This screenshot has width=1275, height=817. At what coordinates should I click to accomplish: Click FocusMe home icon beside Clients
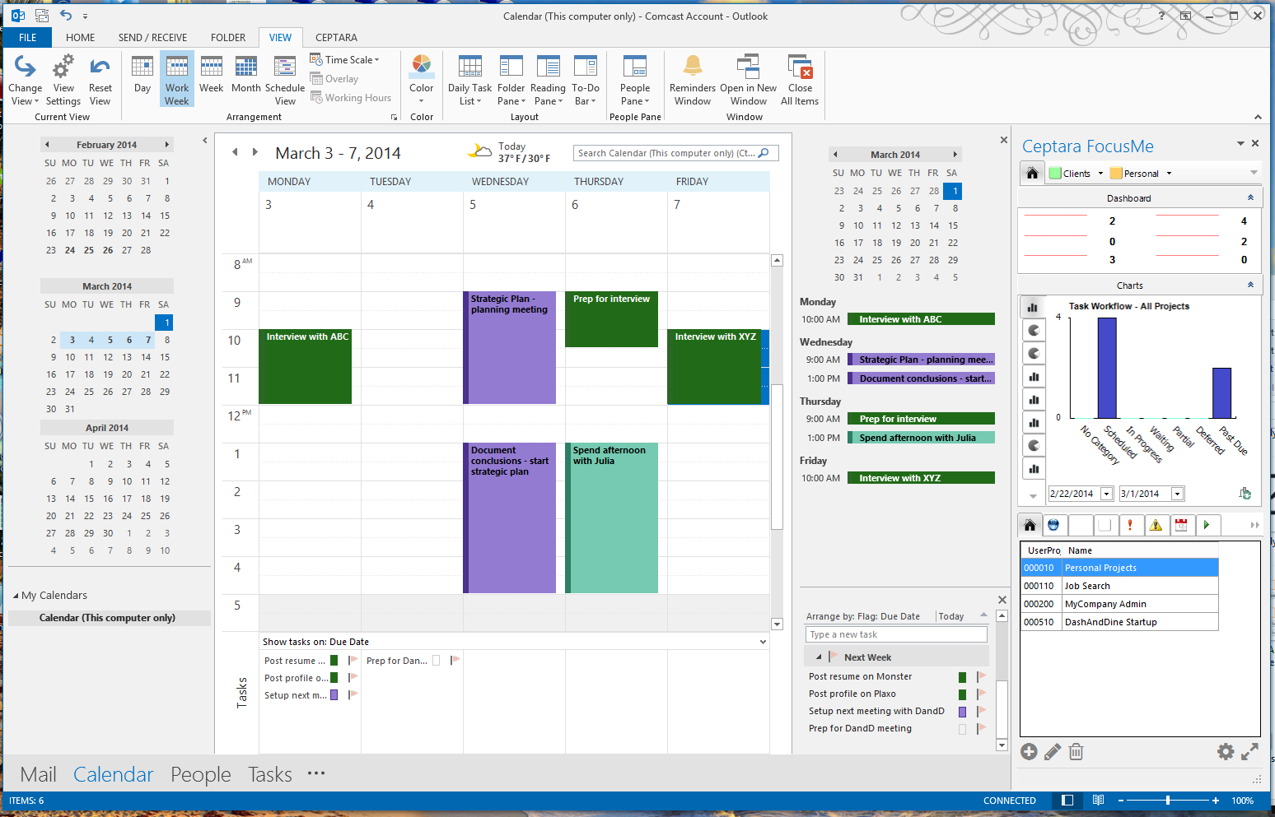coord(1032,173)
